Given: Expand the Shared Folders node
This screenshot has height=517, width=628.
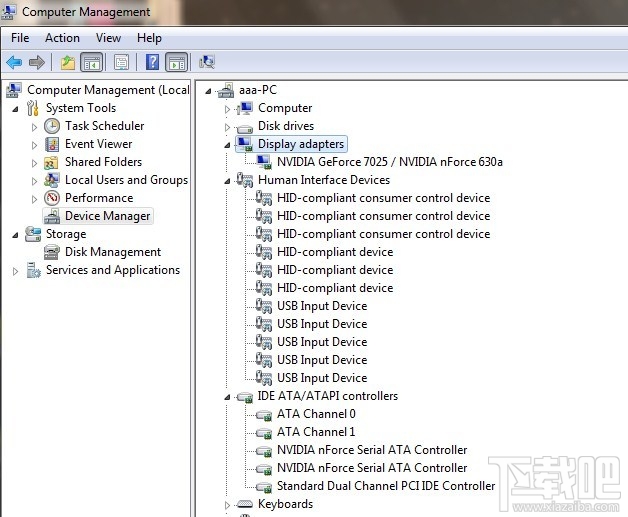Looking at the screenshot, I should coord(34,163).
